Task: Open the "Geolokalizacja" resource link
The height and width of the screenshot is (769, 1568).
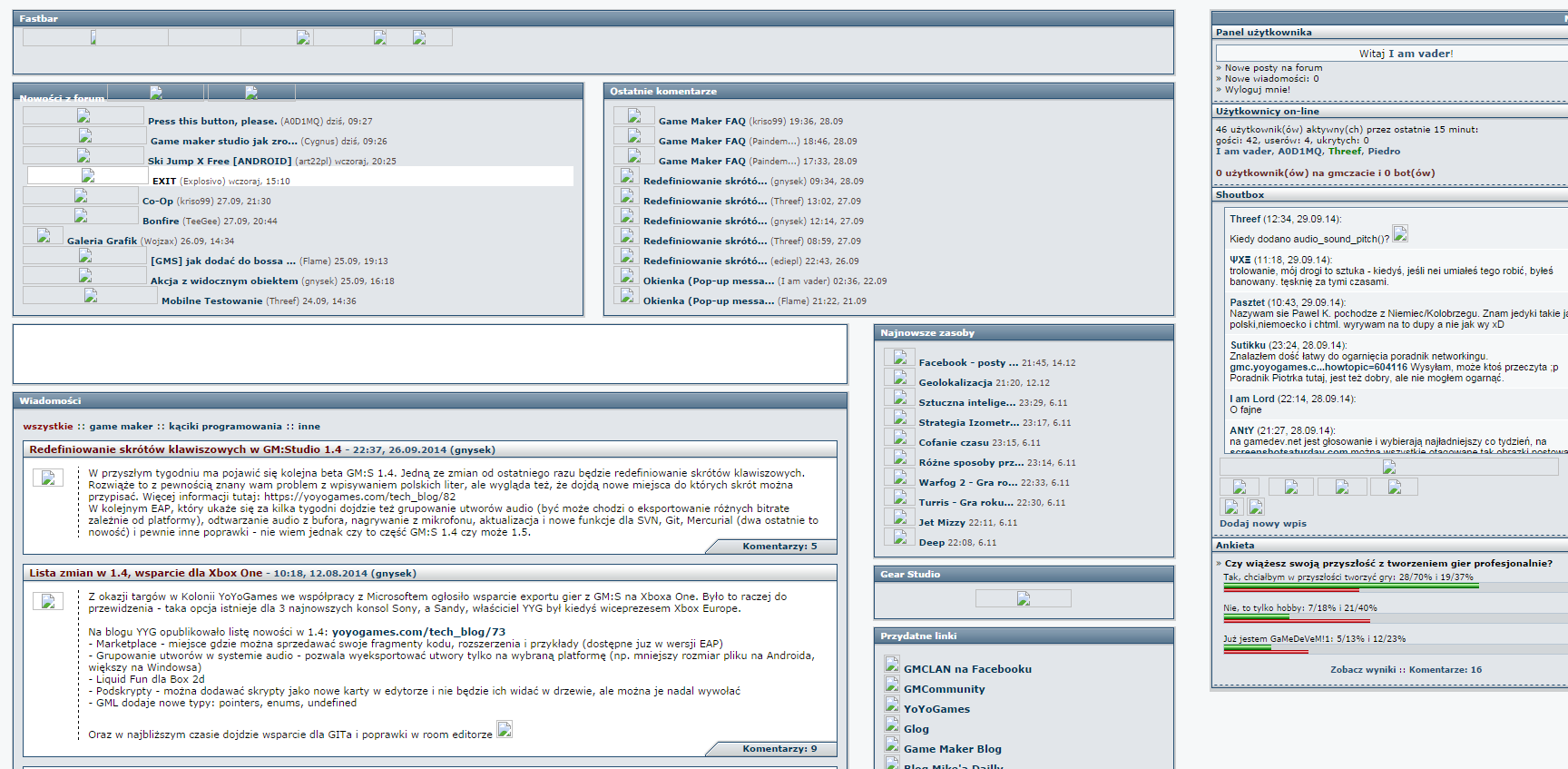Action: click(x=955, y=383)
